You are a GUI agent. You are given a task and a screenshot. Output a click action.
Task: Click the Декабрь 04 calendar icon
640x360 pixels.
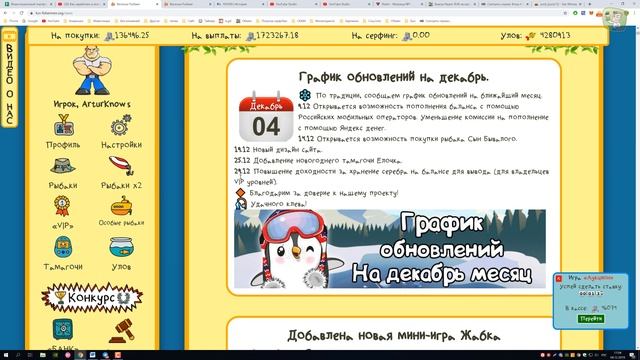(x=266, y=117)
